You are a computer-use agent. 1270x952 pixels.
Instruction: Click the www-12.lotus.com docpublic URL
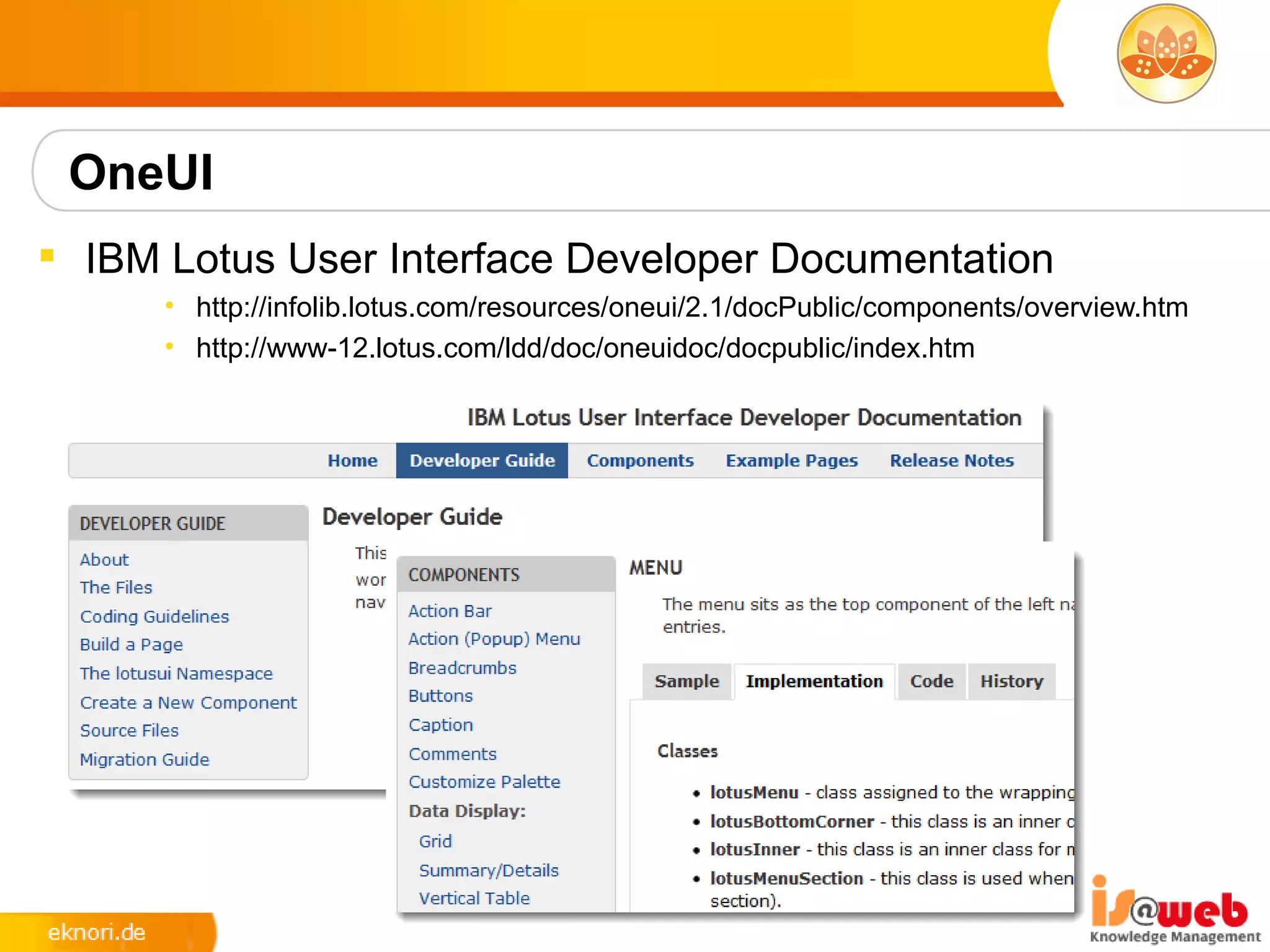pos(585,348)
